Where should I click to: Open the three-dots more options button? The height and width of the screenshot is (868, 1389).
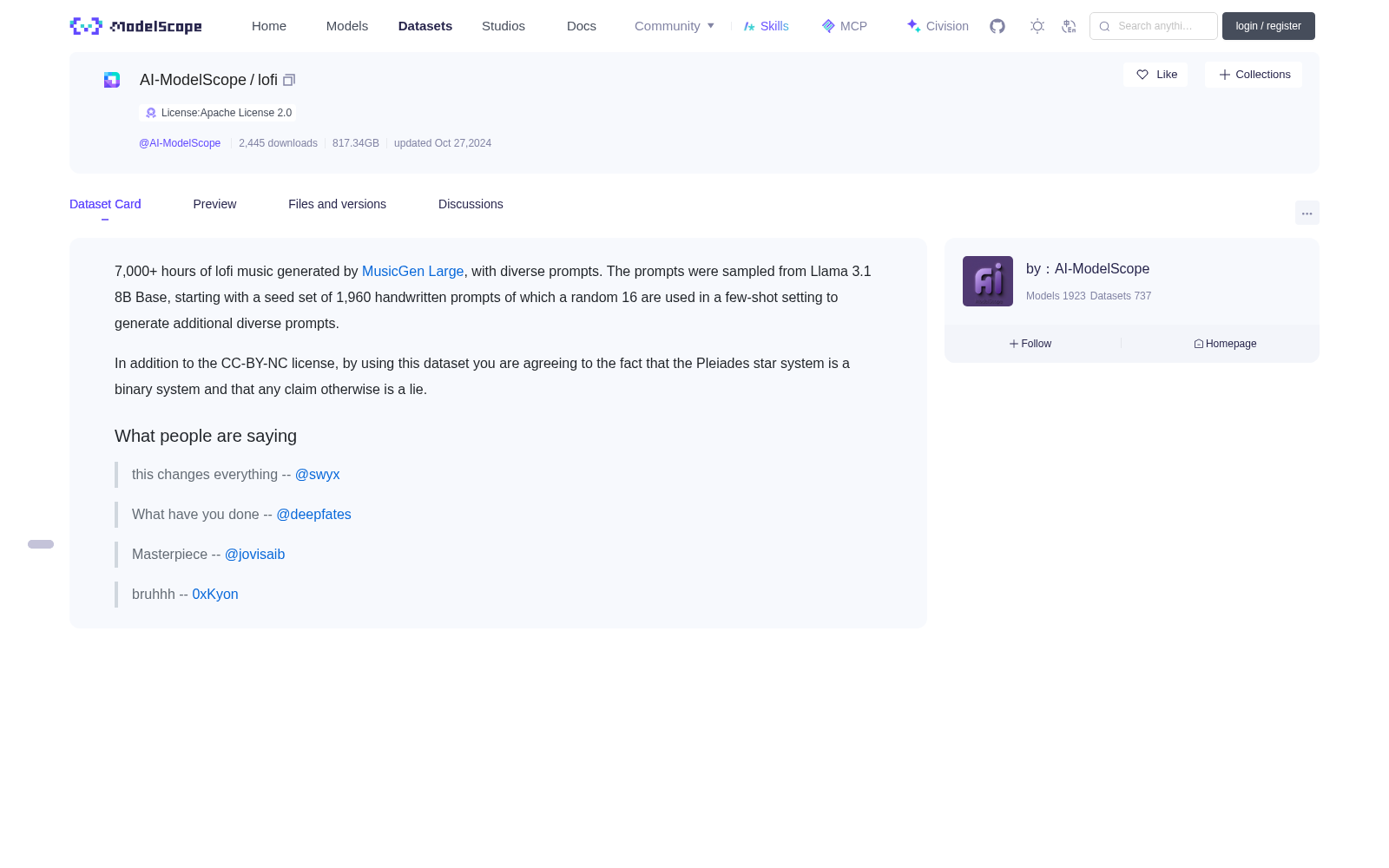point(1307,213)
